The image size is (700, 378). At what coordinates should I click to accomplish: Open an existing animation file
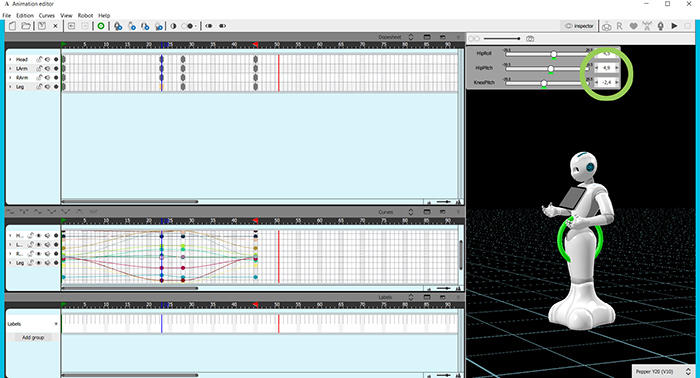pyautogui.click(x=26, y=26)
